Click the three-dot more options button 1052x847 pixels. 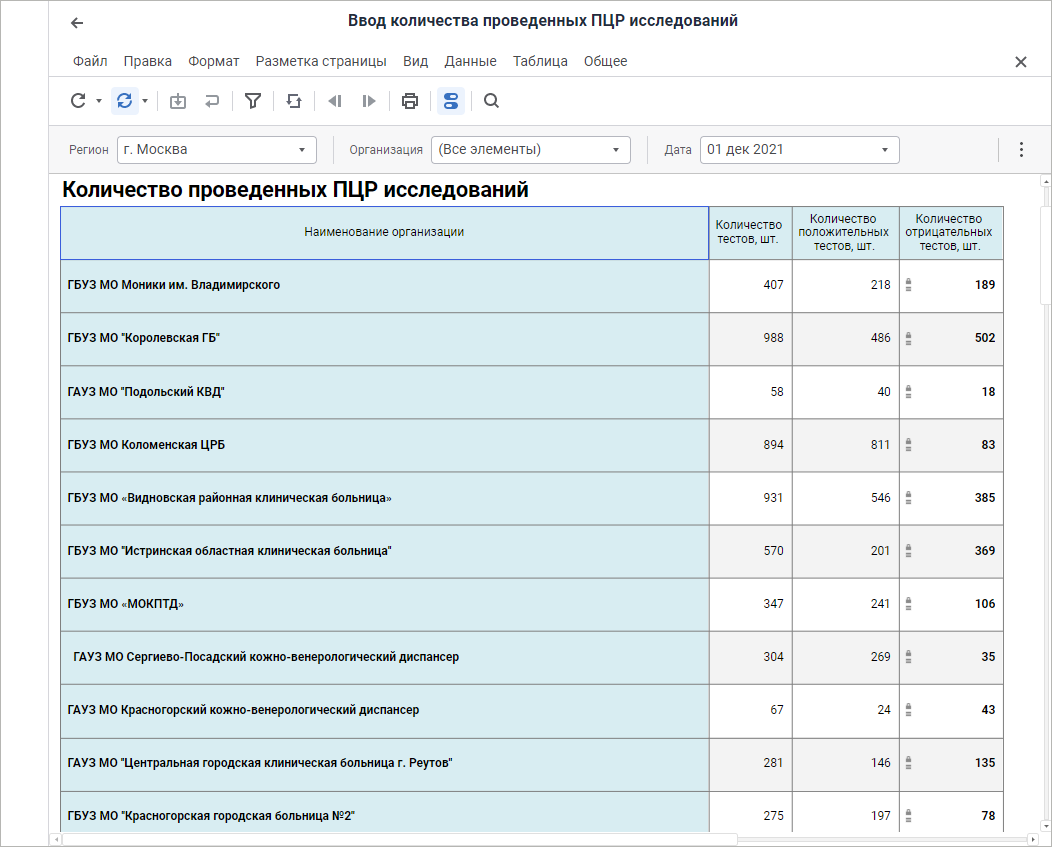pos(1021,150)
